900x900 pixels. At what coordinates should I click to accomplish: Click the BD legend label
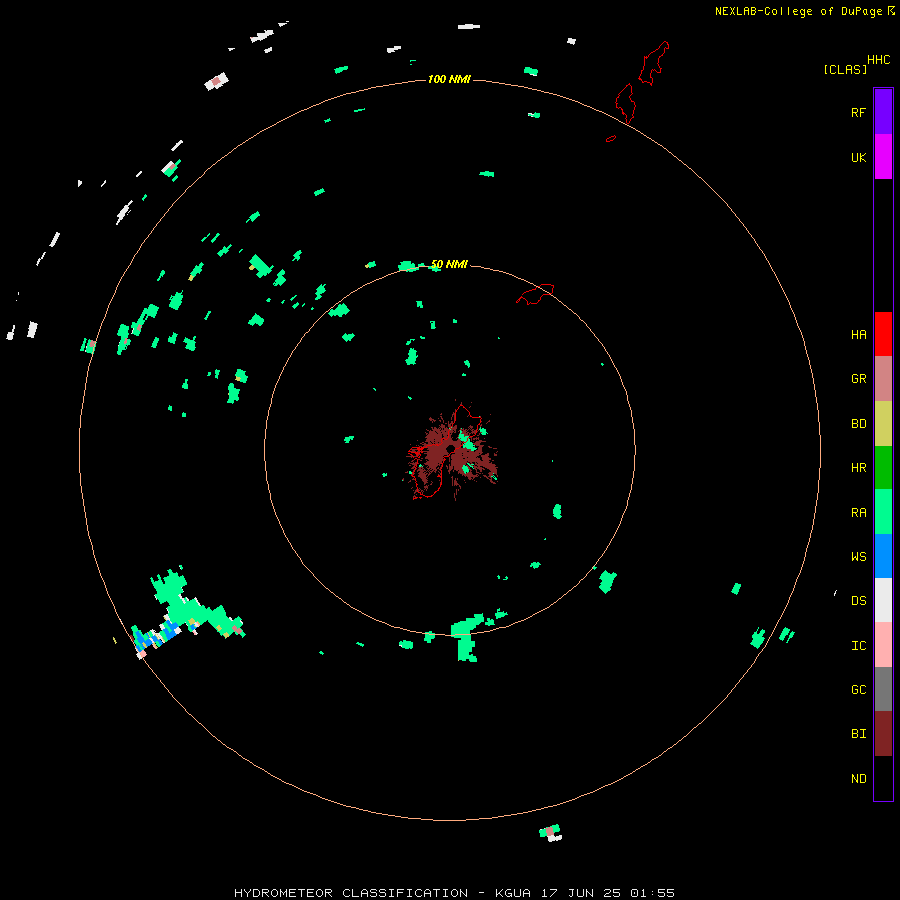(858, 424)
